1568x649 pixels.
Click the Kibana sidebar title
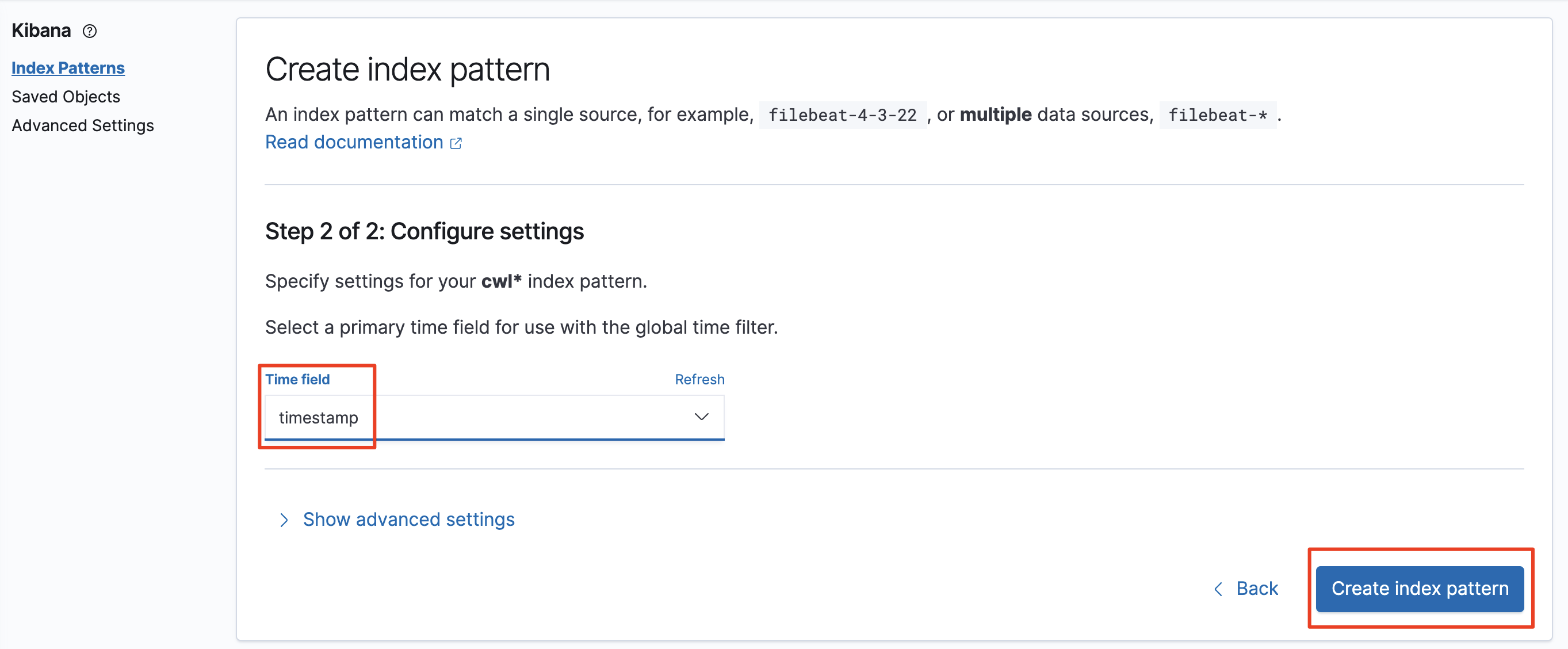tap(41, 30)
